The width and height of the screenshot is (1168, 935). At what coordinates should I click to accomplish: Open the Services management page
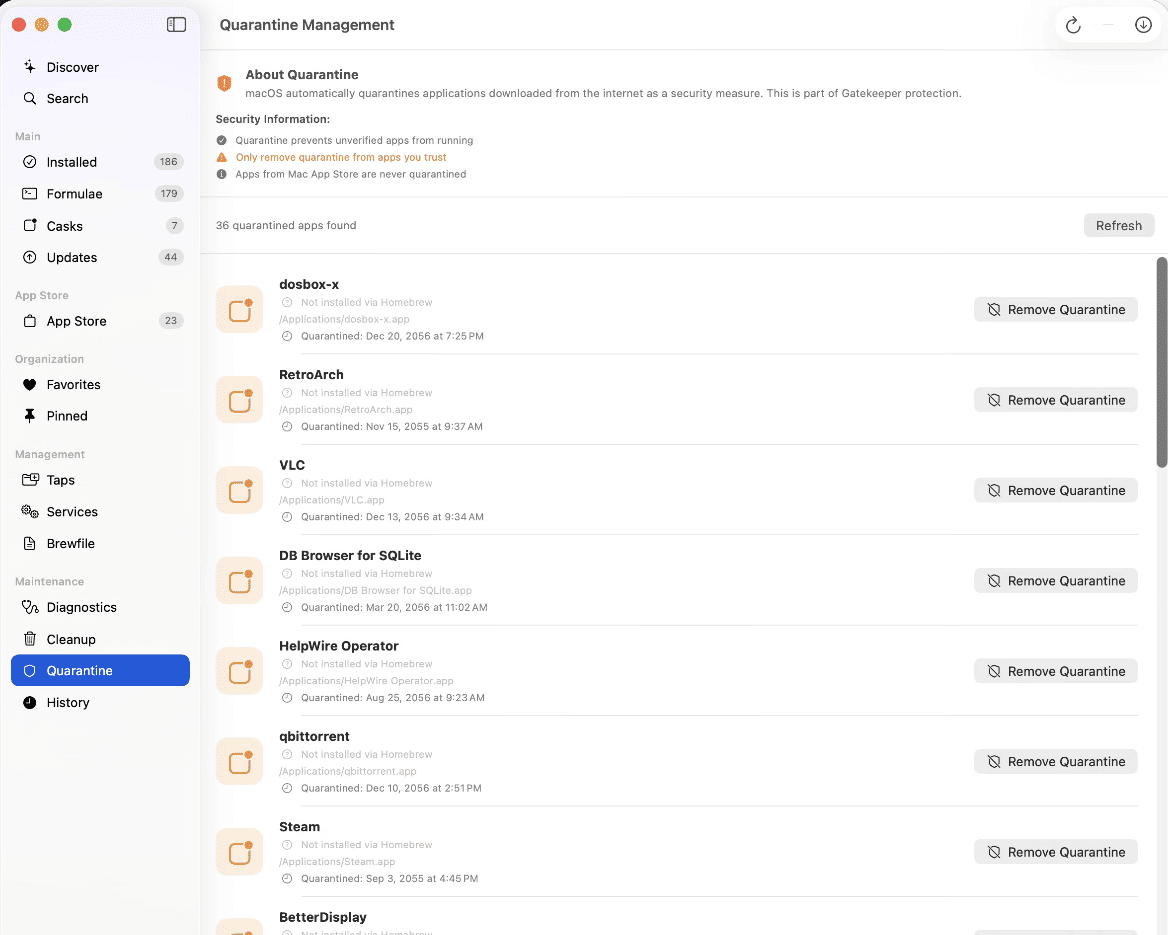pos(72,512)
